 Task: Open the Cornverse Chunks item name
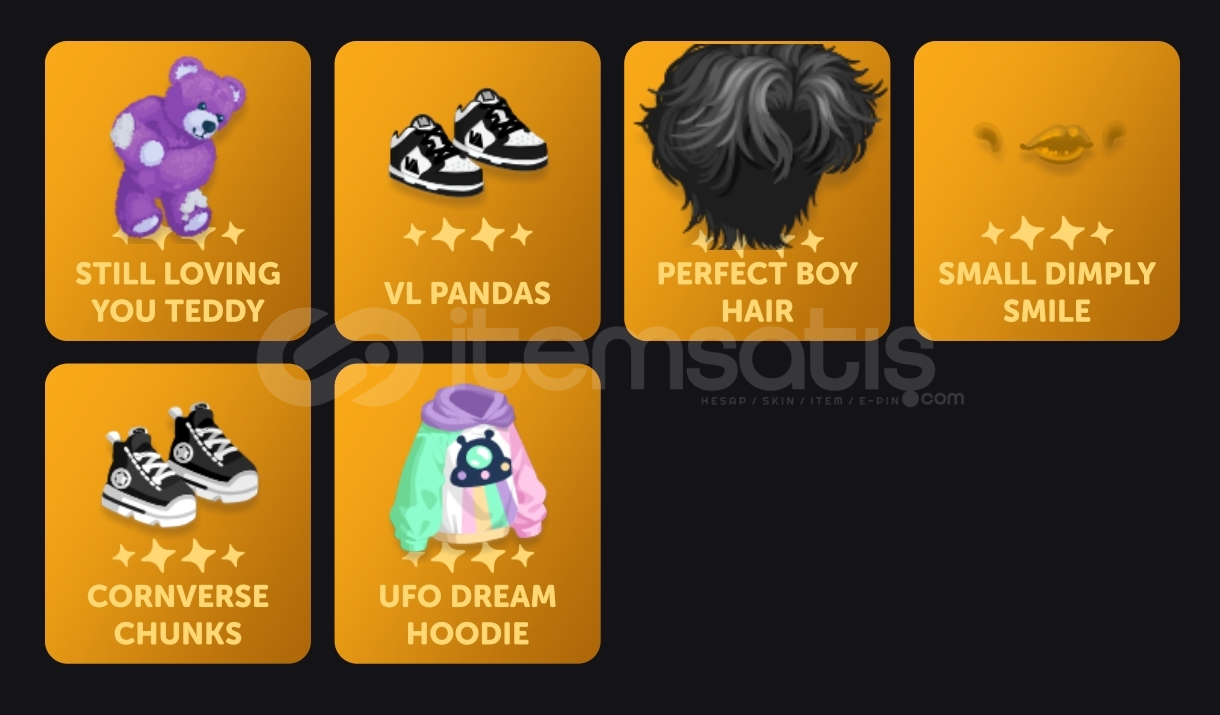pyautogui.click(x=178, y=614)
